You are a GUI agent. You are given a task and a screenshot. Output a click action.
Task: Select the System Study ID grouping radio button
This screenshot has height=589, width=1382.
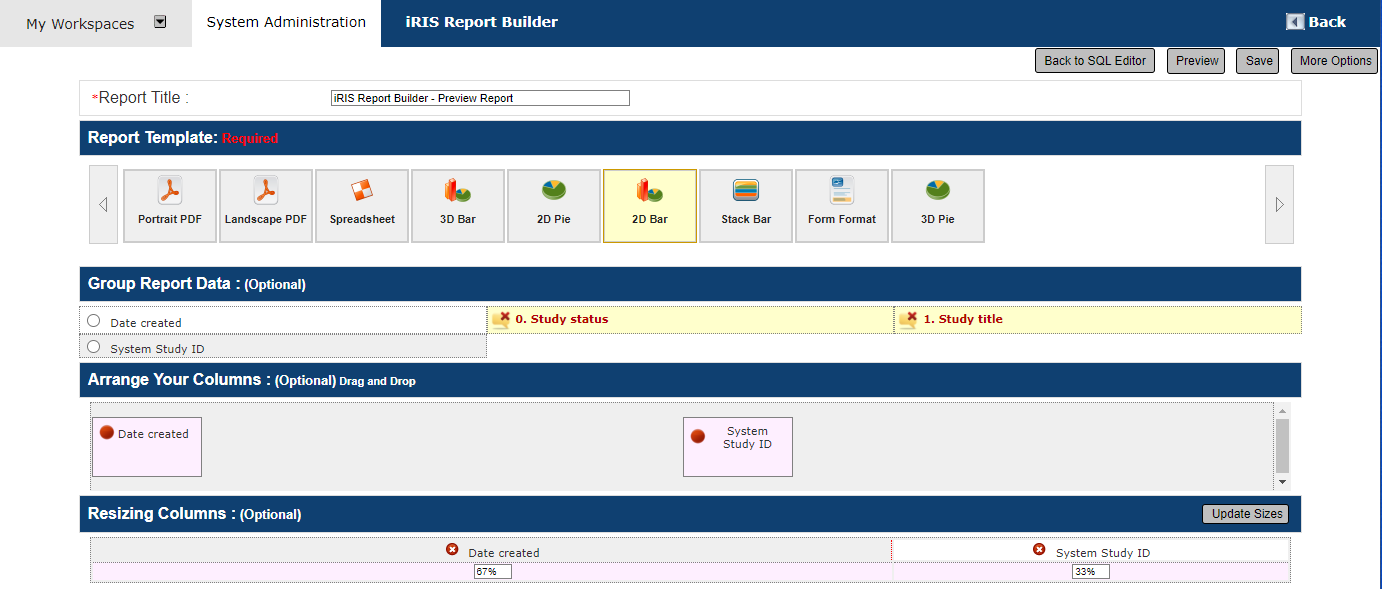click(94, 347)
